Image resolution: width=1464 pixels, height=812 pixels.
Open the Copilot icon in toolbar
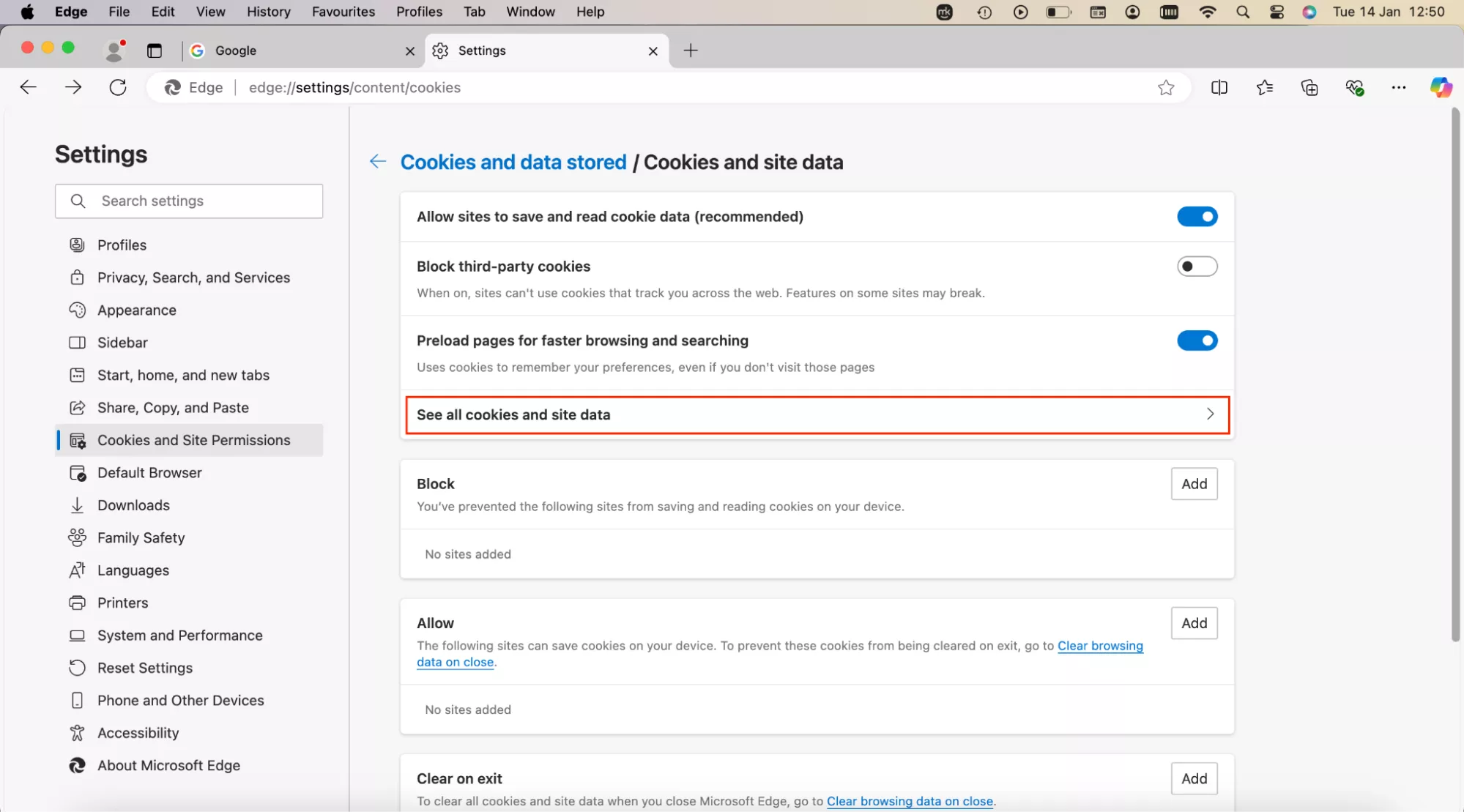[1441, 87]
